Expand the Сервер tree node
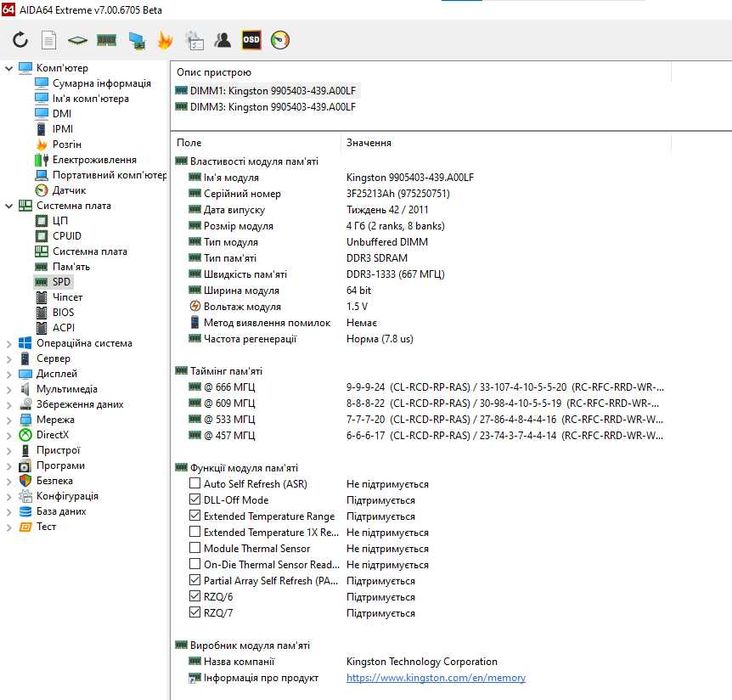The height and width of the screenshot is (700, 732). pos(9,359)
